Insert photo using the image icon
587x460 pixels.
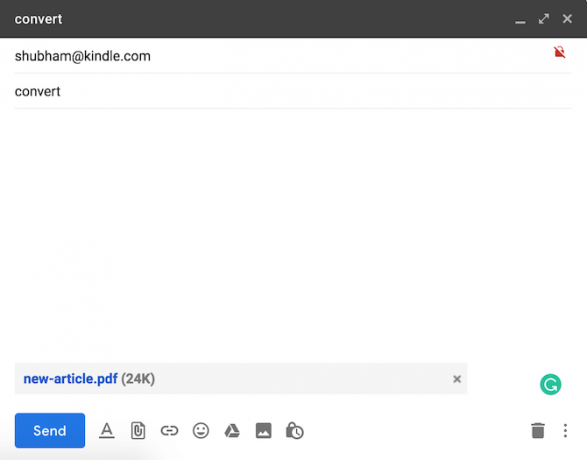click(264, 430)
